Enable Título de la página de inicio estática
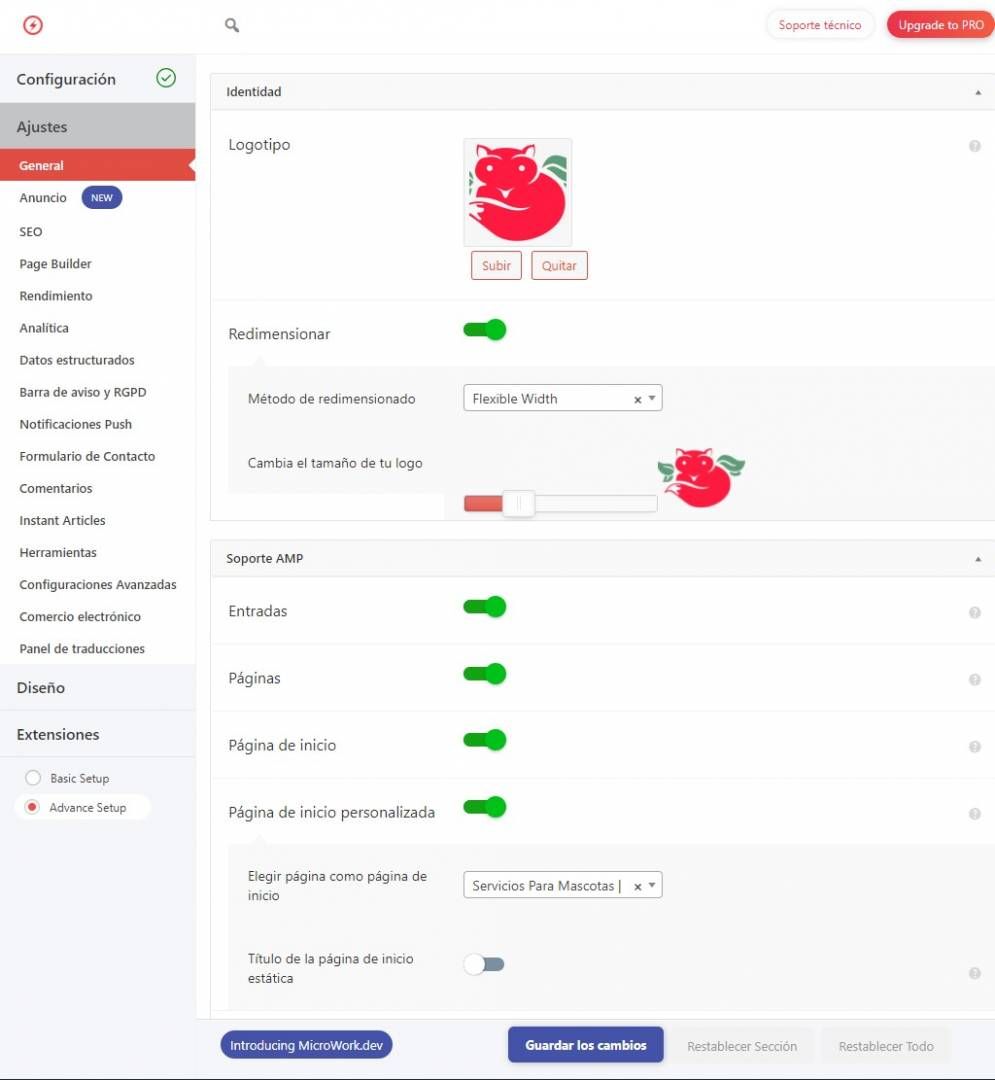Image resolution: width=995 pixels, height=1080 pixels. [484, 964]
